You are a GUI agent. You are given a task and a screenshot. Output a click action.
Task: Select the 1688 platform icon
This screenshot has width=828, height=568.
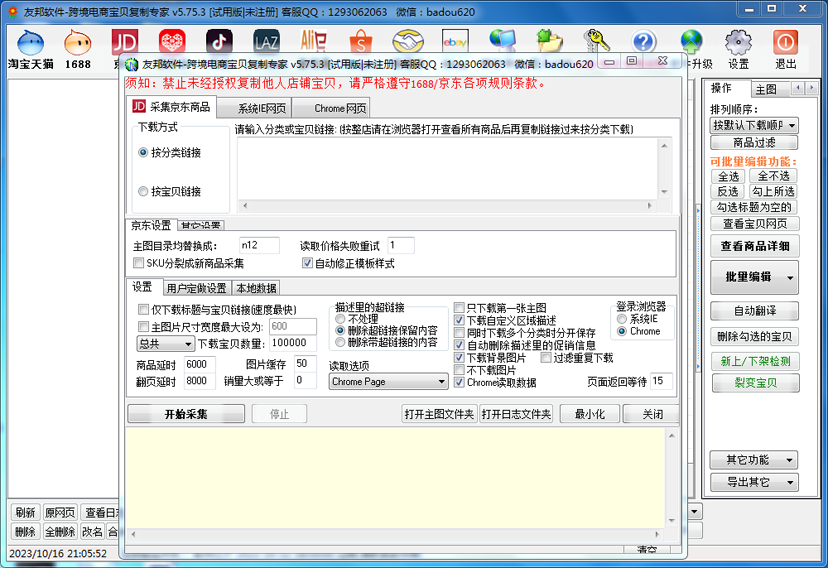click(78, 42)
